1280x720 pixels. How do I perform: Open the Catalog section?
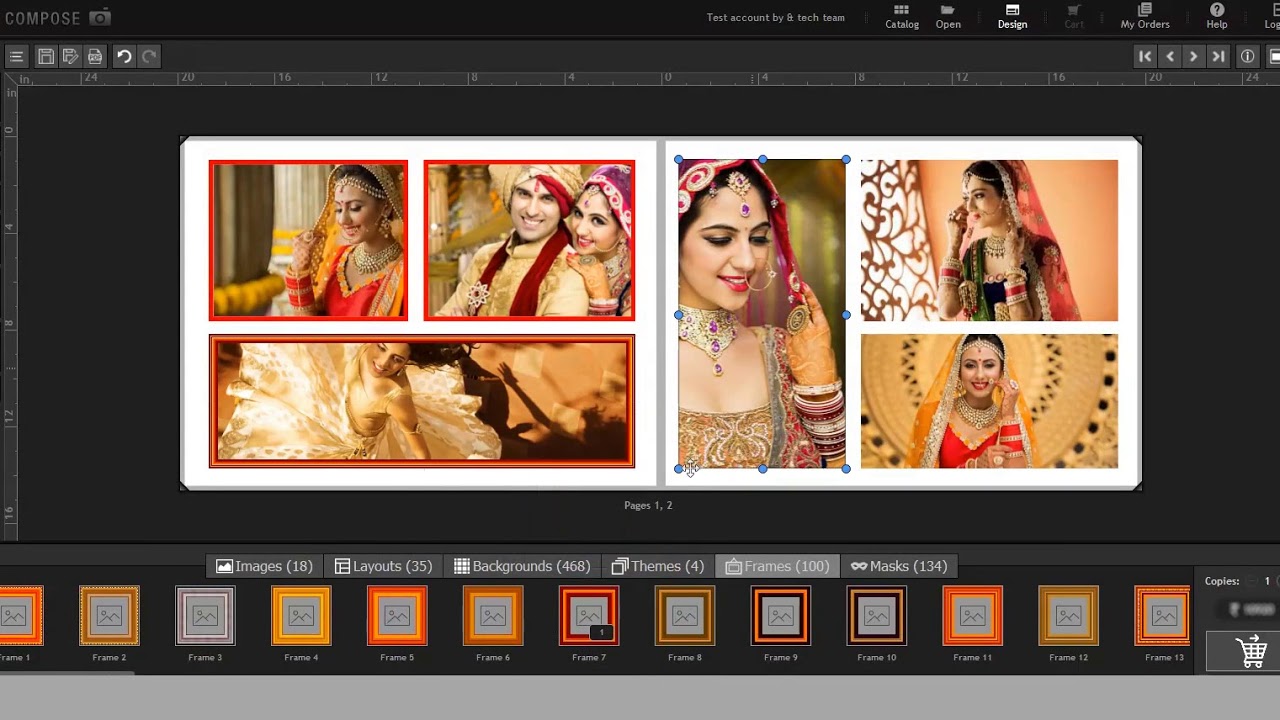click(902, 17)
